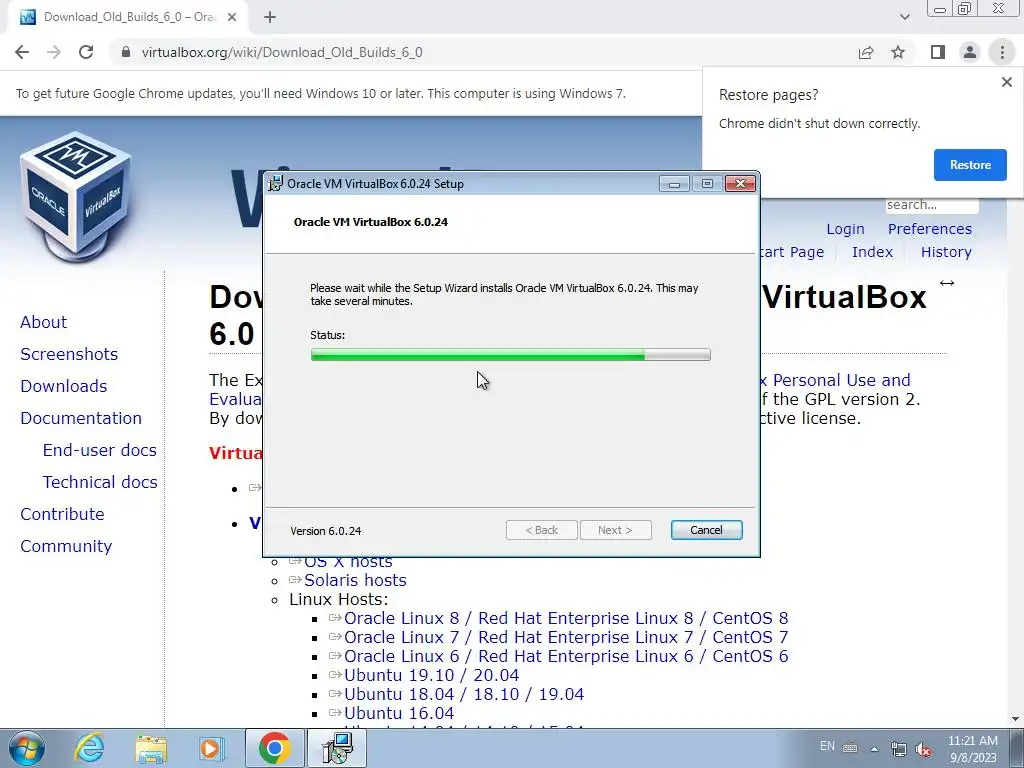Go to Community in sidebar
The image size is (1024, 768).
[66, 546]
